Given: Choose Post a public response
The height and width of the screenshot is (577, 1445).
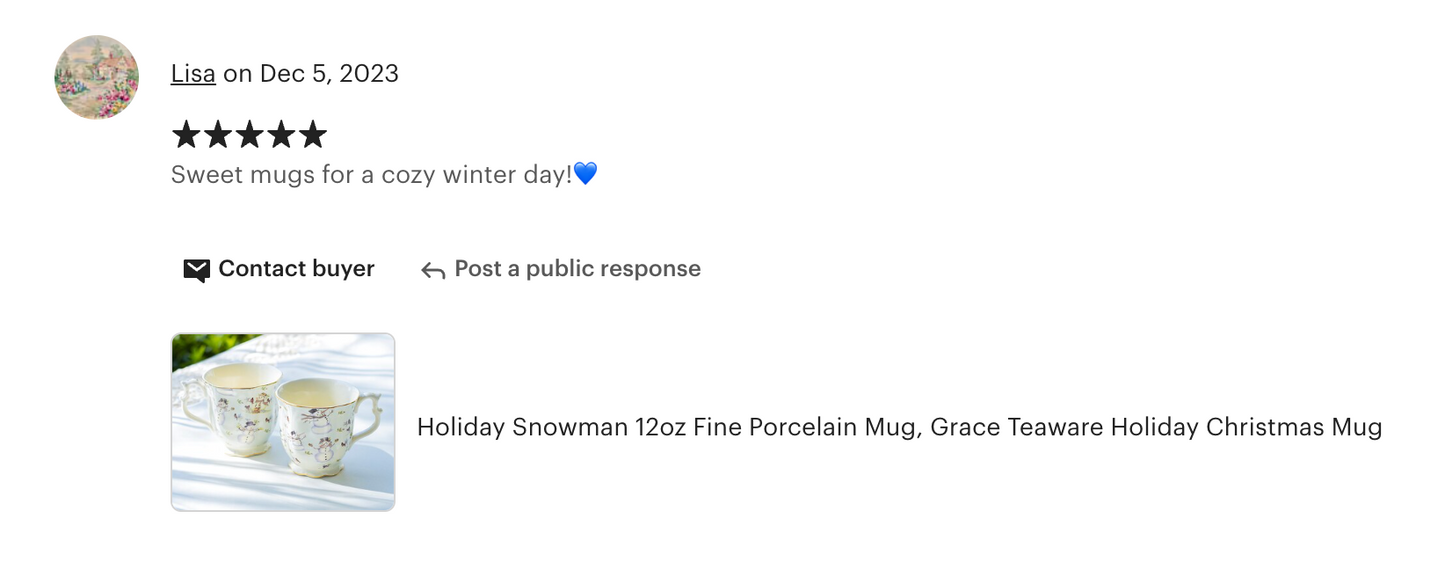Looking at the screenshot, I should (577, 269).
